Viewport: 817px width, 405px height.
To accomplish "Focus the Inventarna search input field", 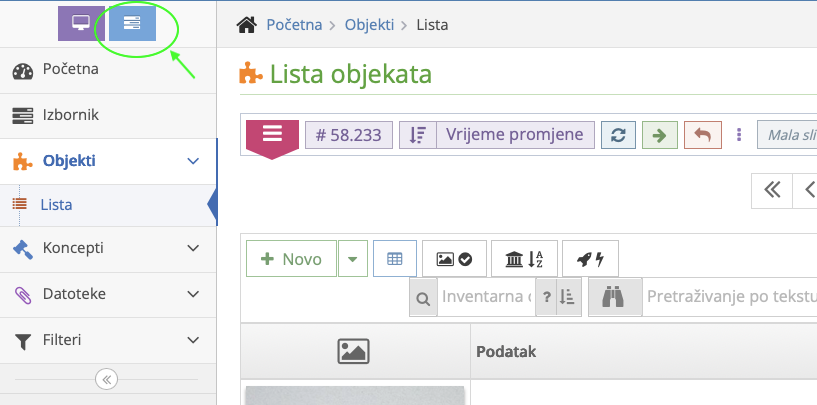I will [x=486, y=297].
